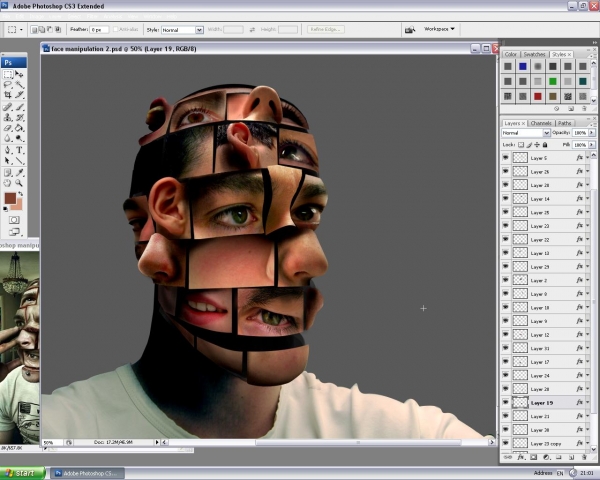Hide Layer 24 with its eye icon

[506, 376]
